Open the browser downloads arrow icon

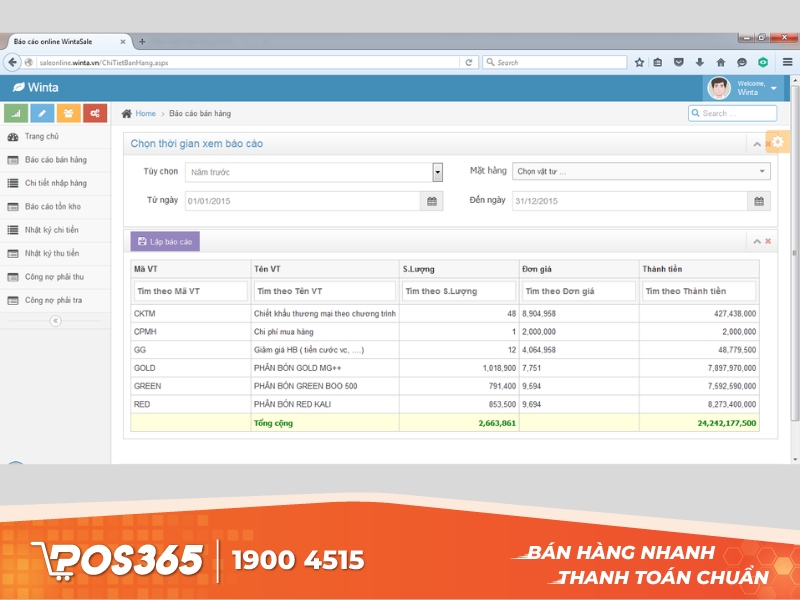coord(699,62)
